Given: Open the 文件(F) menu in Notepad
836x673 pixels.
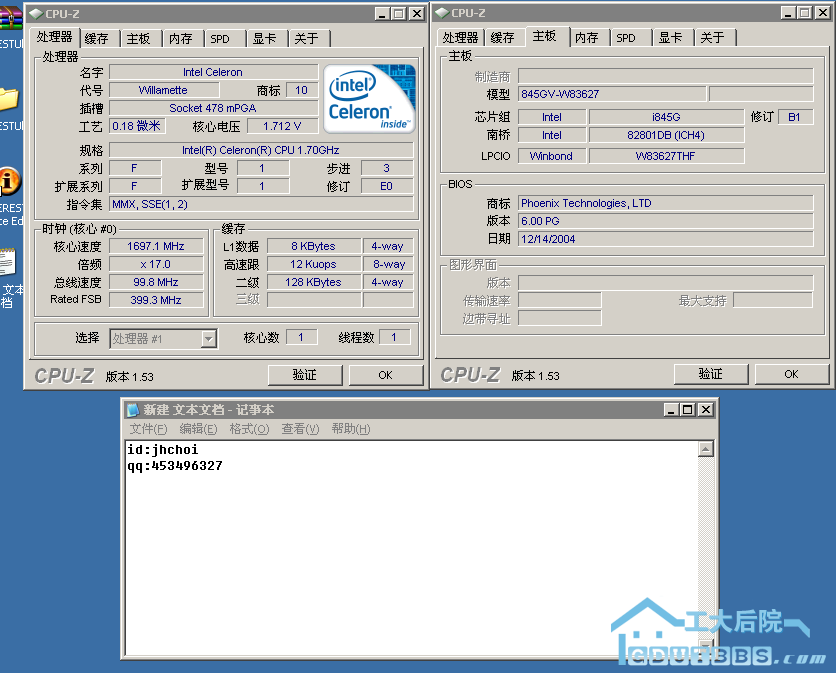Looking at the screenshot, I should tap(148, 429).
